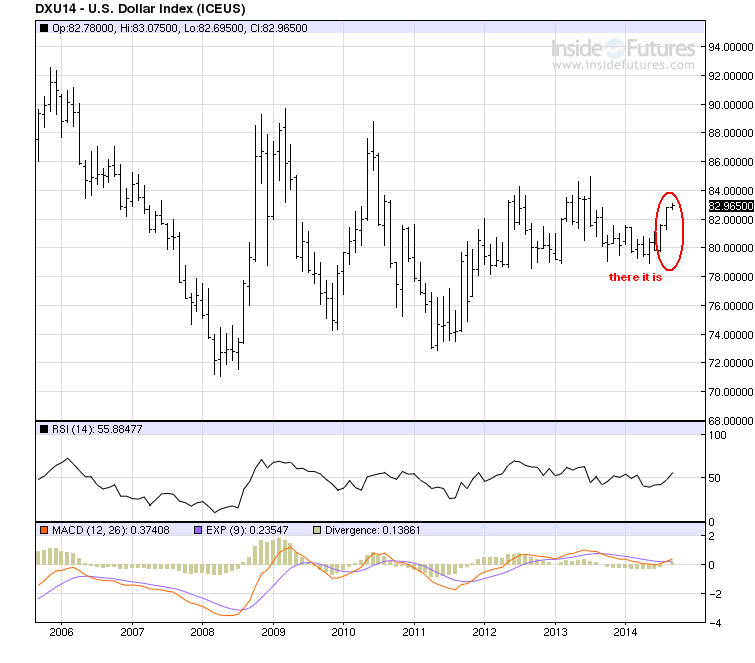Select the 2006 year label on time axis

[x=61, y=632]
